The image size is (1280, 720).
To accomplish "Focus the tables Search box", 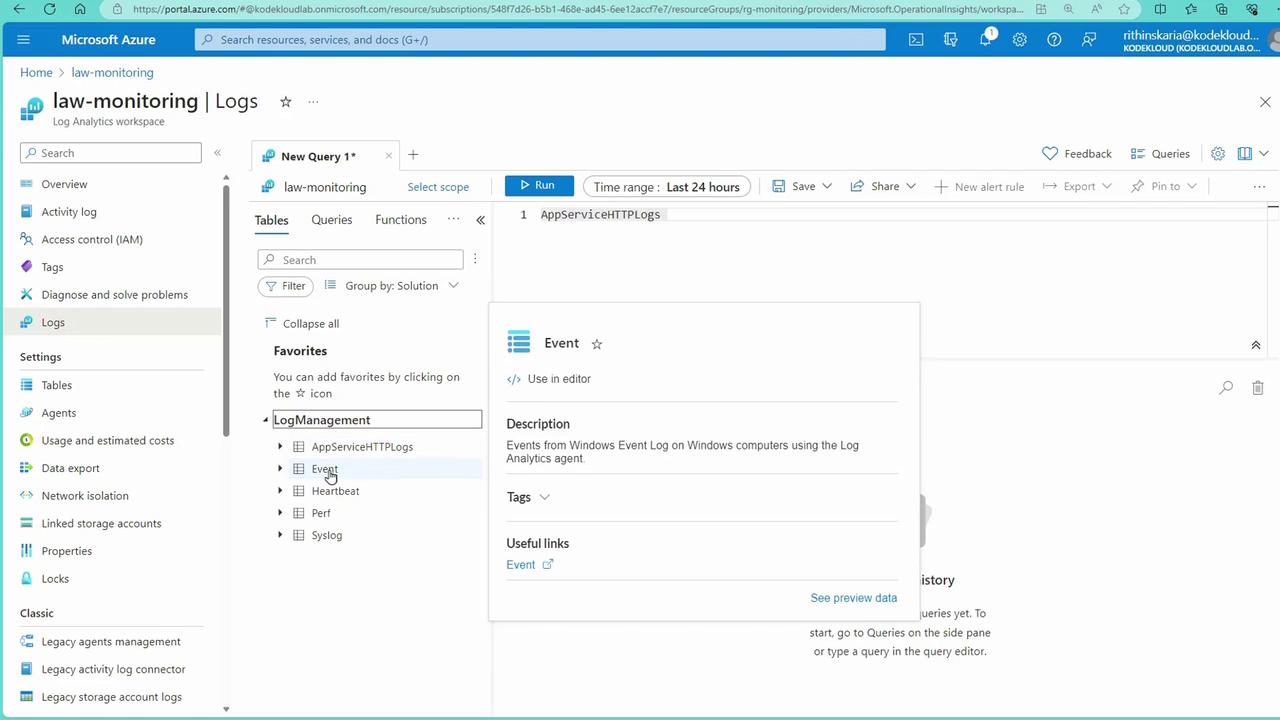I will click(x=360, y=260).
